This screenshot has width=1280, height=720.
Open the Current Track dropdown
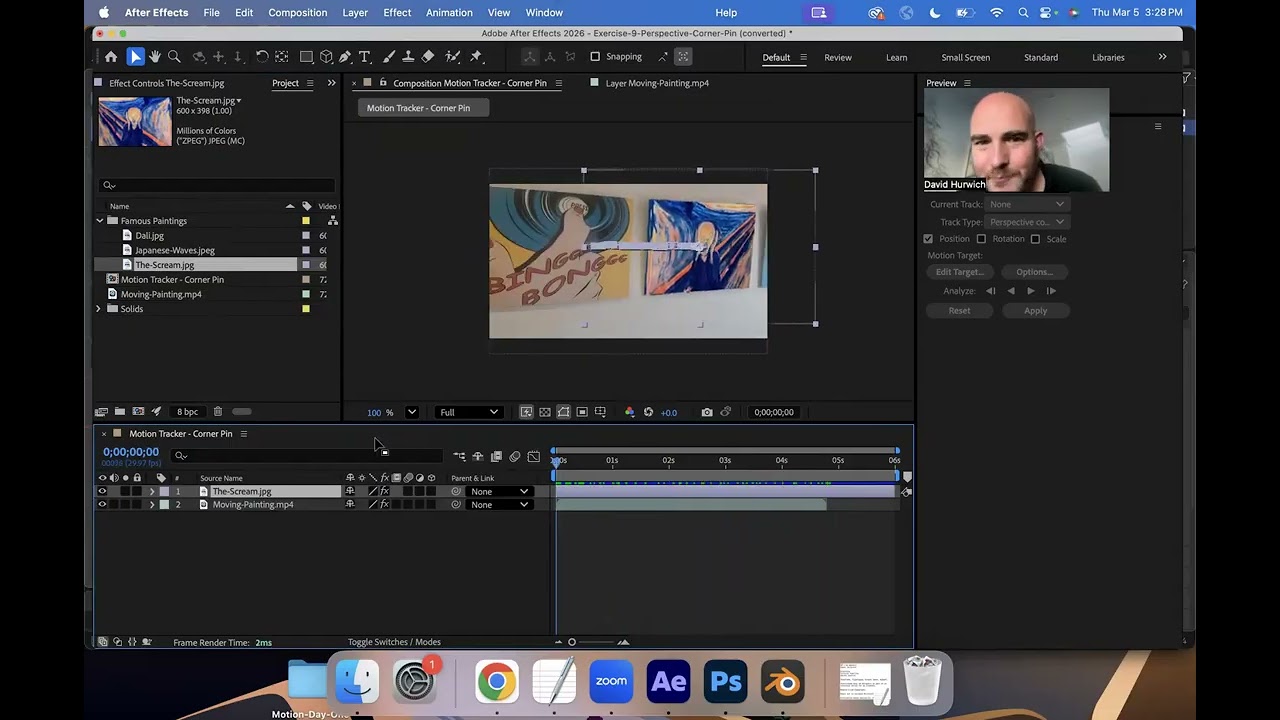point(1027,204)
